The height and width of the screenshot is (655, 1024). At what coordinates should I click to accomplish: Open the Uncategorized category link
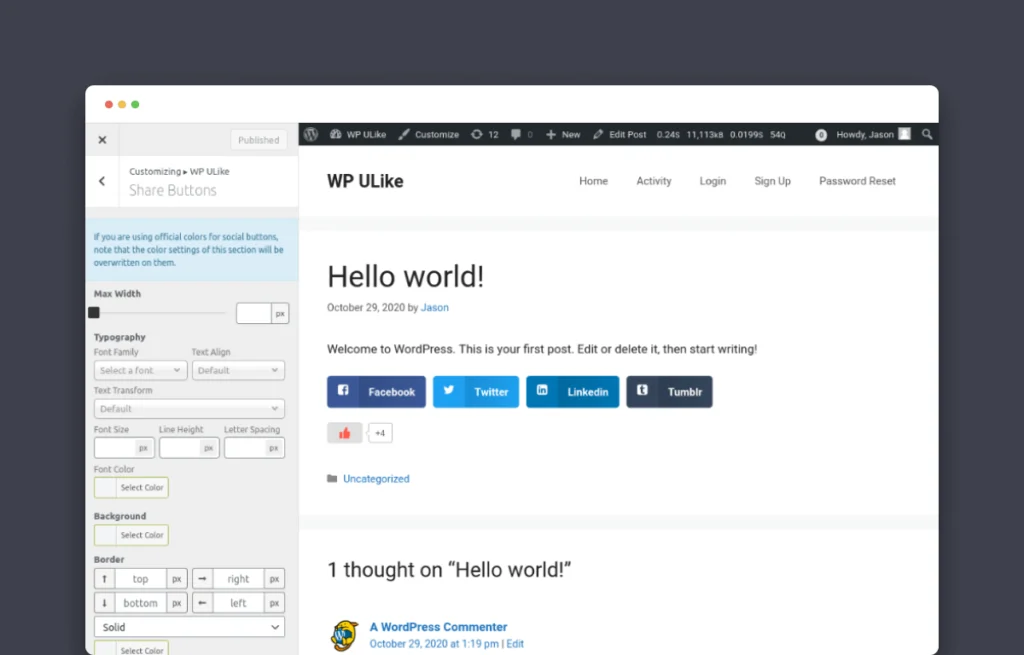(376, 479)
